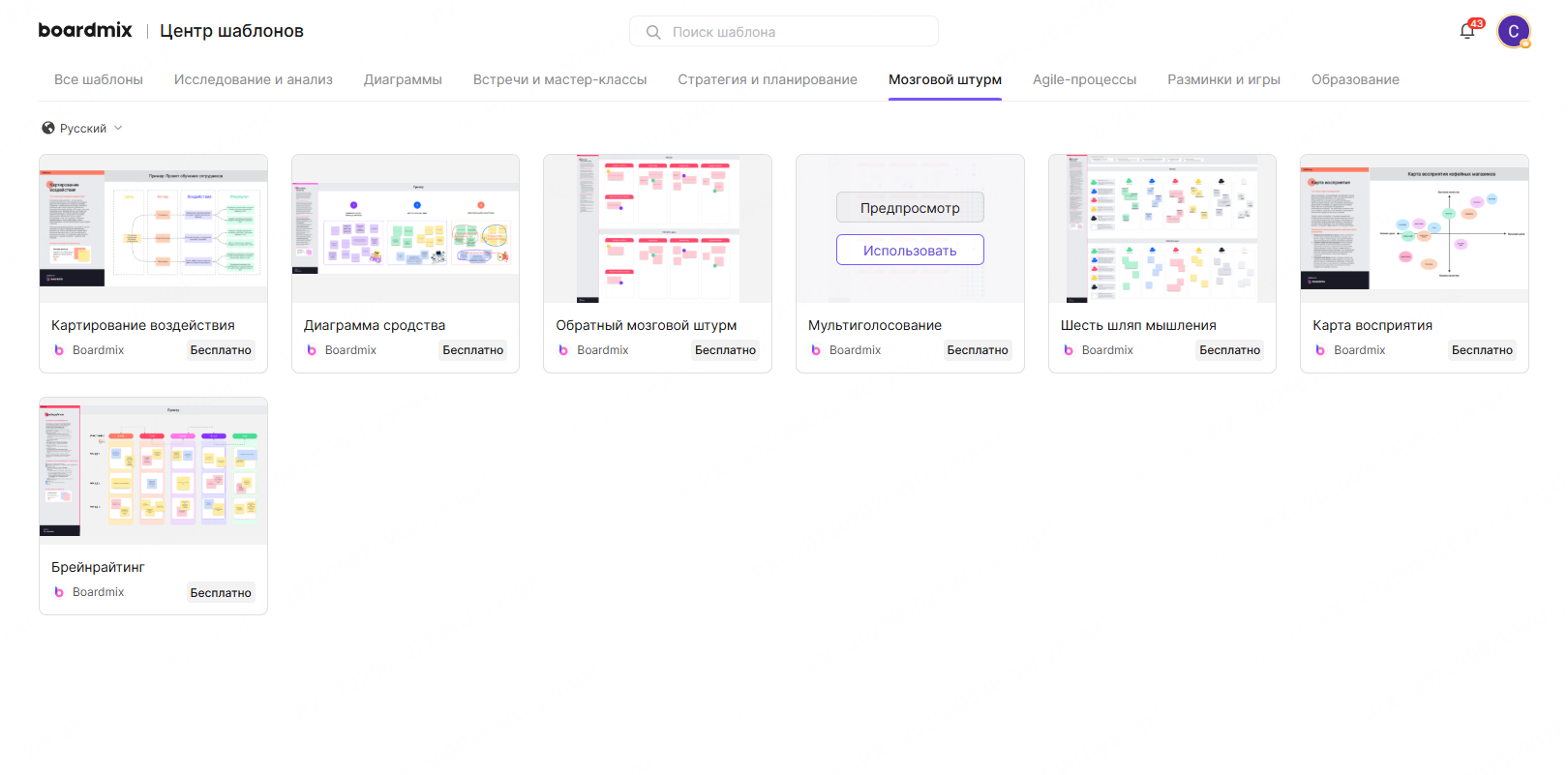Click Бесплатно badge on Обратный мозговой штурм
Screen dimensions: 1568x775
click(725, 350)
